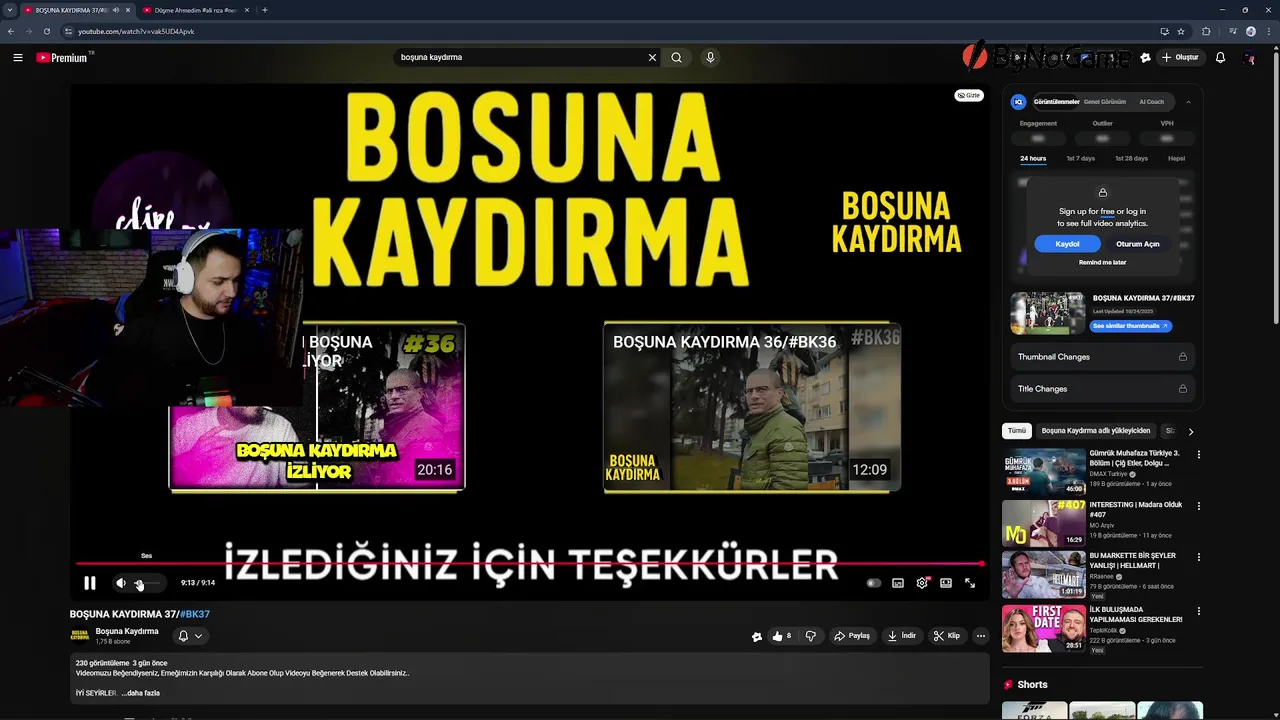Select the Görüntülenmeler tab
The height and width of the screenshot is (720, 1280).
(1056, 102)
